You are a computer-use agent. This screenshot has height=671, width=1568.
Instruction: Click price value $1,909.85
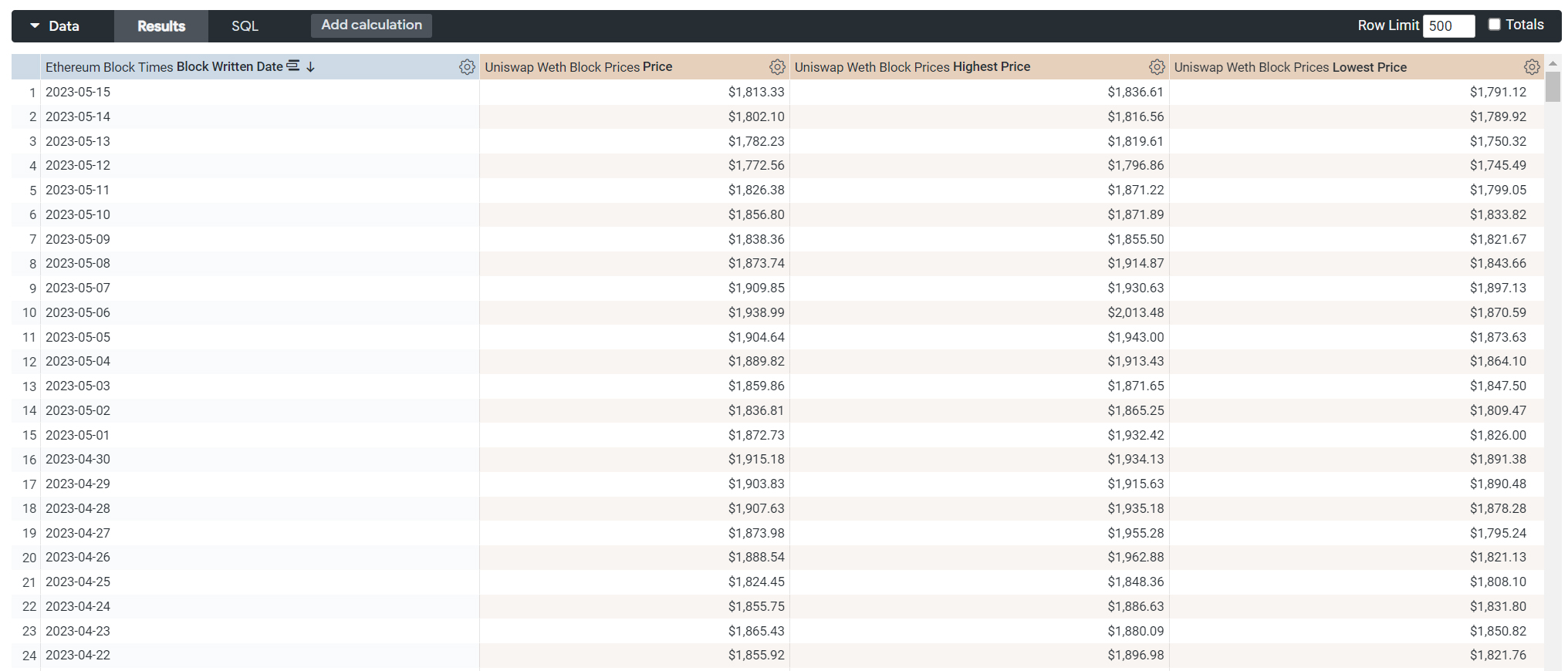(x=756, y=288)
